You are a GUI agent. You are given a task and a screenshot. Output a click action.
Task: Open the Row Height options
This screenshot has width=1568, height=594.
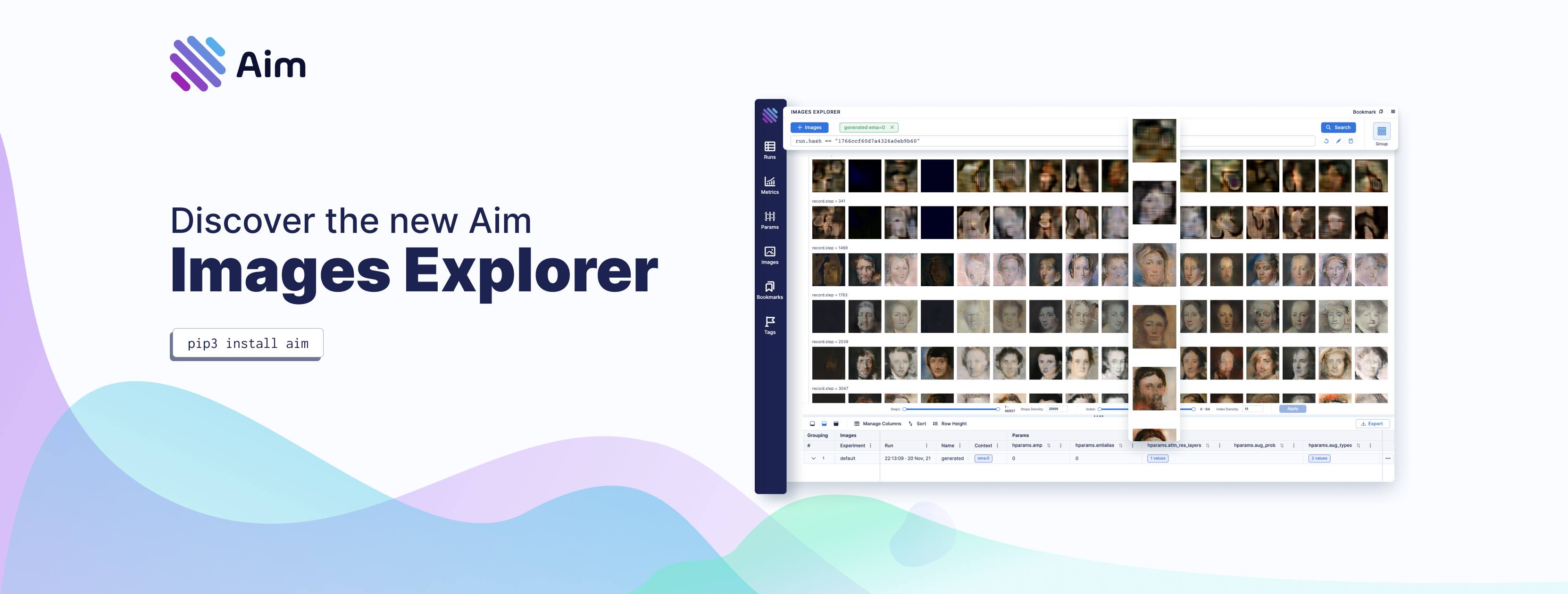pyautogui.click(x=950, y=424)
